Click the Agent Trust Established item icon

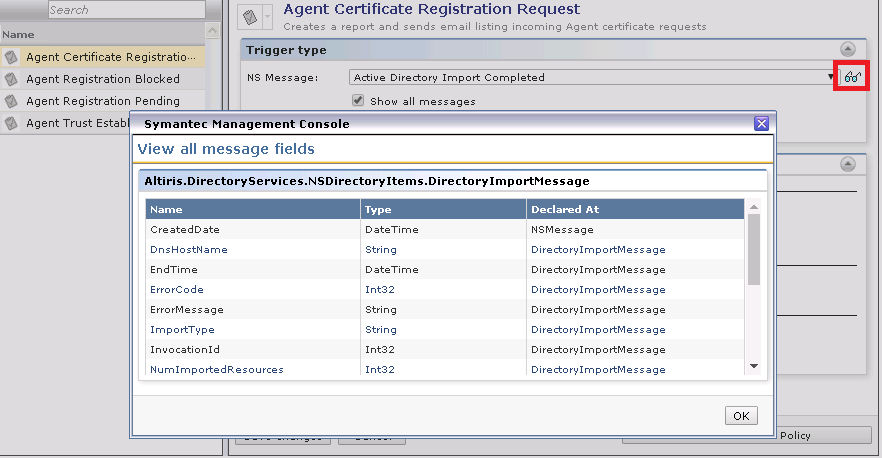[x=11, y=123]
